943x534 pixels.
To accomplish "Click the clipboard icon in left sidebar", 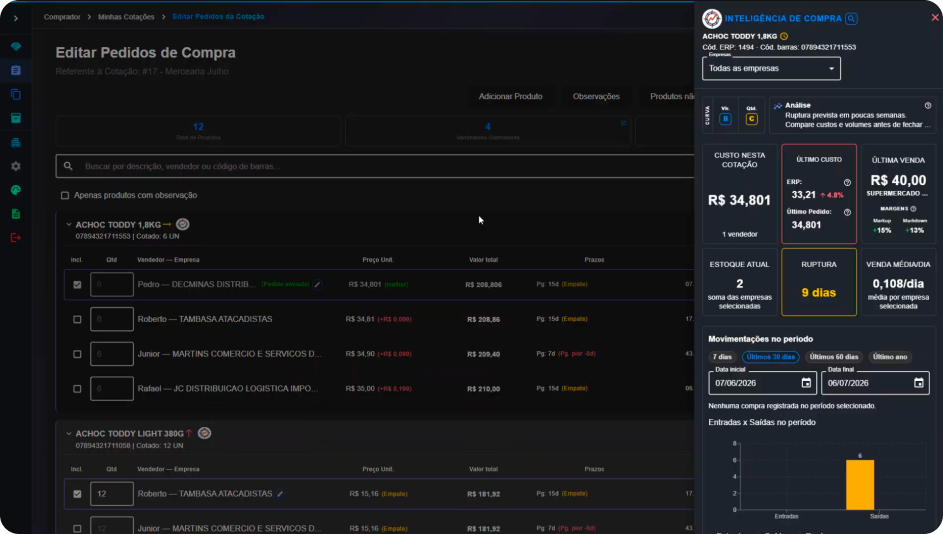I will 16,70.
